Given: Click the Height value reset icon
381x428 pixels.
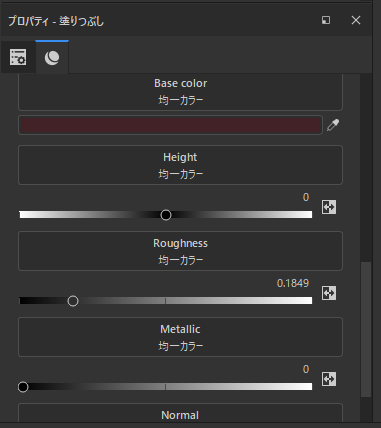Looking at the screenshot, I should pyautogui.click(x=329, y=207).
